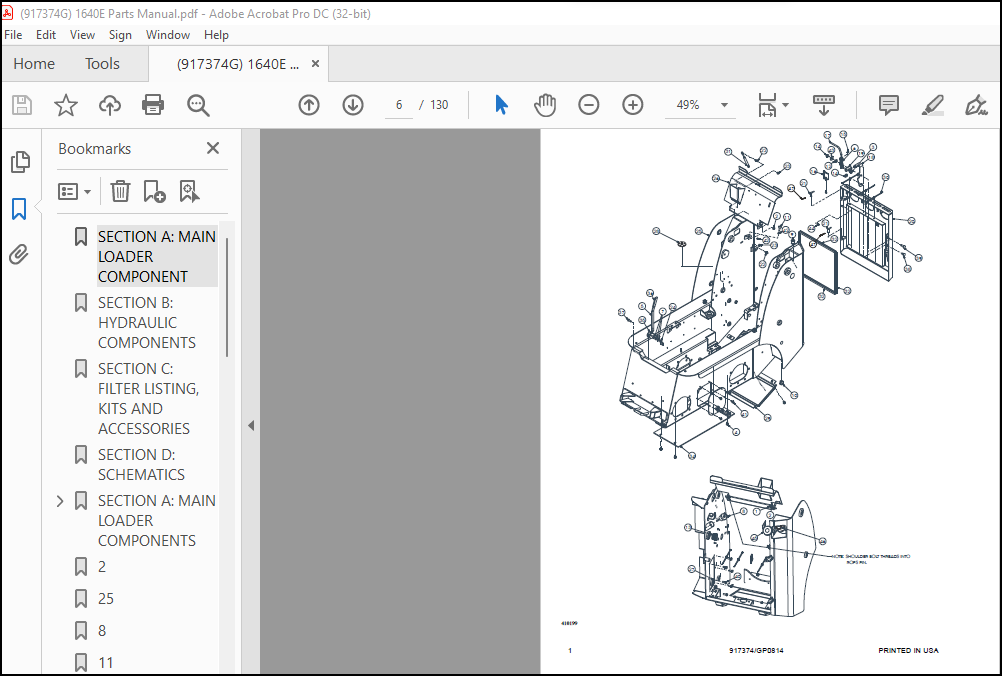Close the 1640E document tab
Viewport: 1002px width, 676px height.
click(315, 64)
